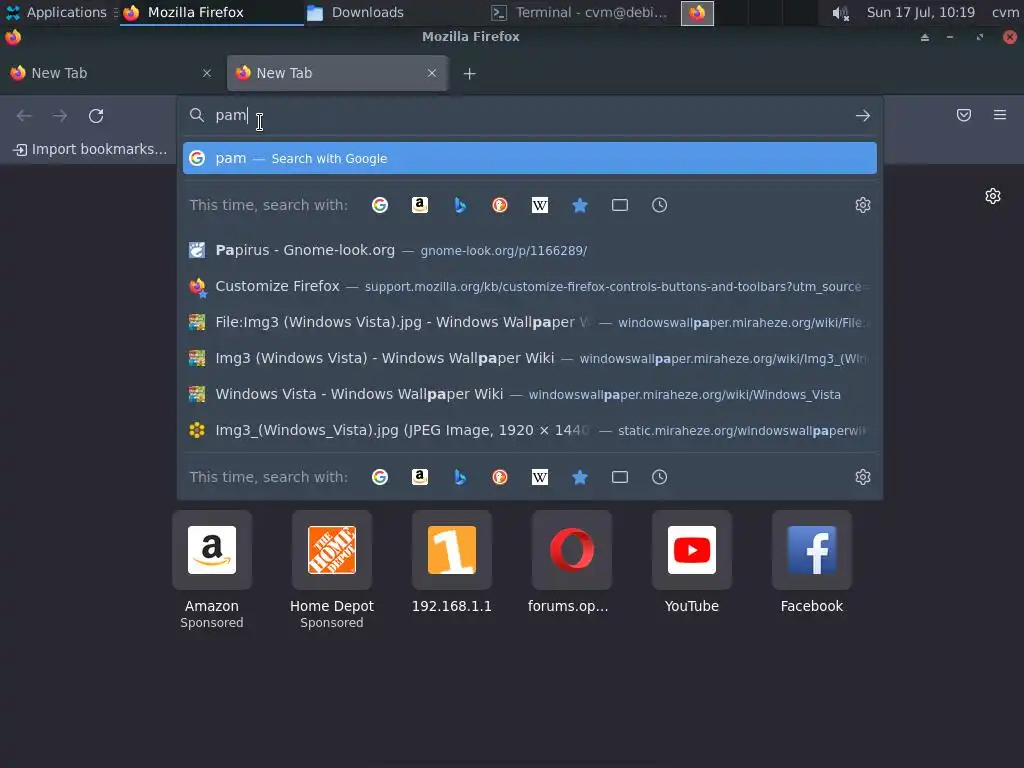The width and height of the screenshot is (1024, 768).
Task: Open the Papirus Gnome-look.org suggestion
Action: pos(530,250)
